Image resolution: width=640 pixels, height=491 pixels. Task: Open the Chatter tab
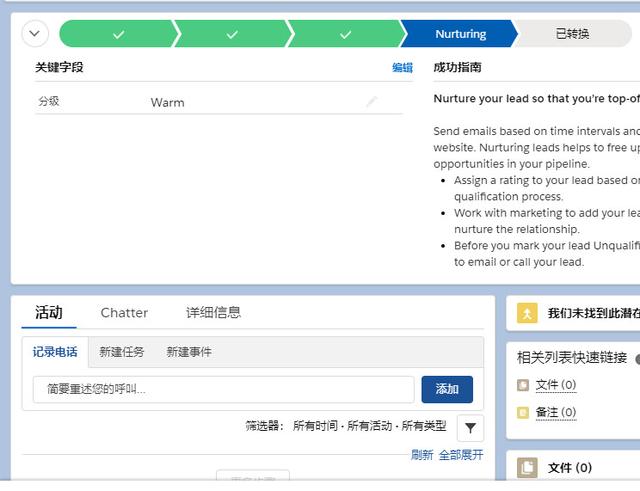point(124,312)
